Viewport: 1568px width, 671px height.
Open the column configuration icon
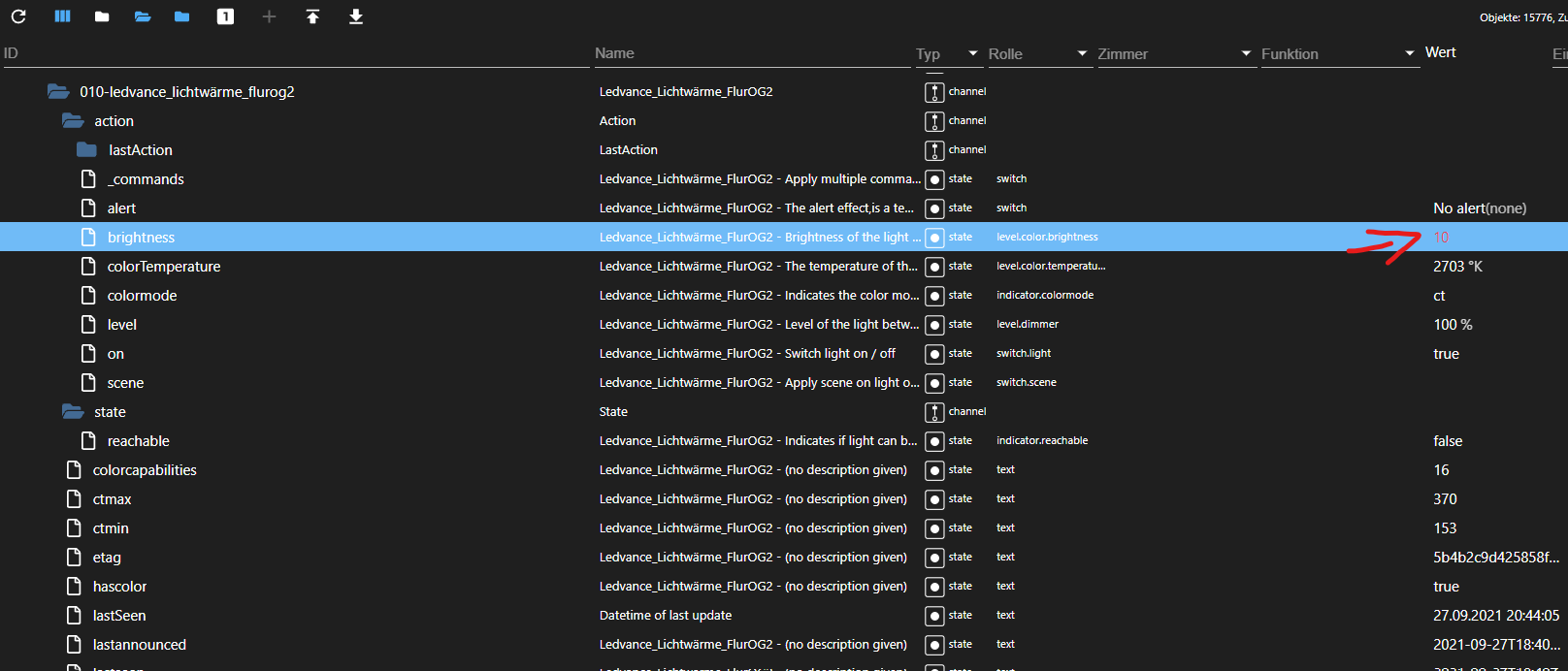[x=62, y=16]
